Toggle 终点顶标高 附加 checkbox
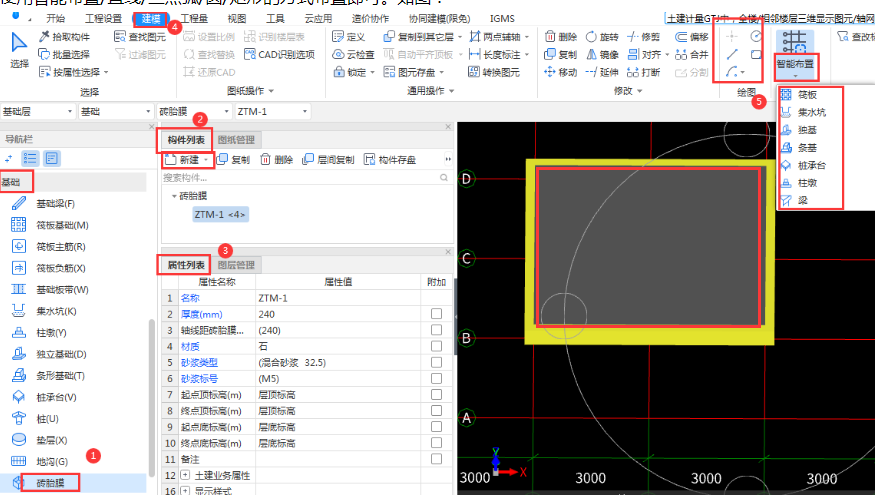Screen dimensions: 881x497 [x=436, y=411]
